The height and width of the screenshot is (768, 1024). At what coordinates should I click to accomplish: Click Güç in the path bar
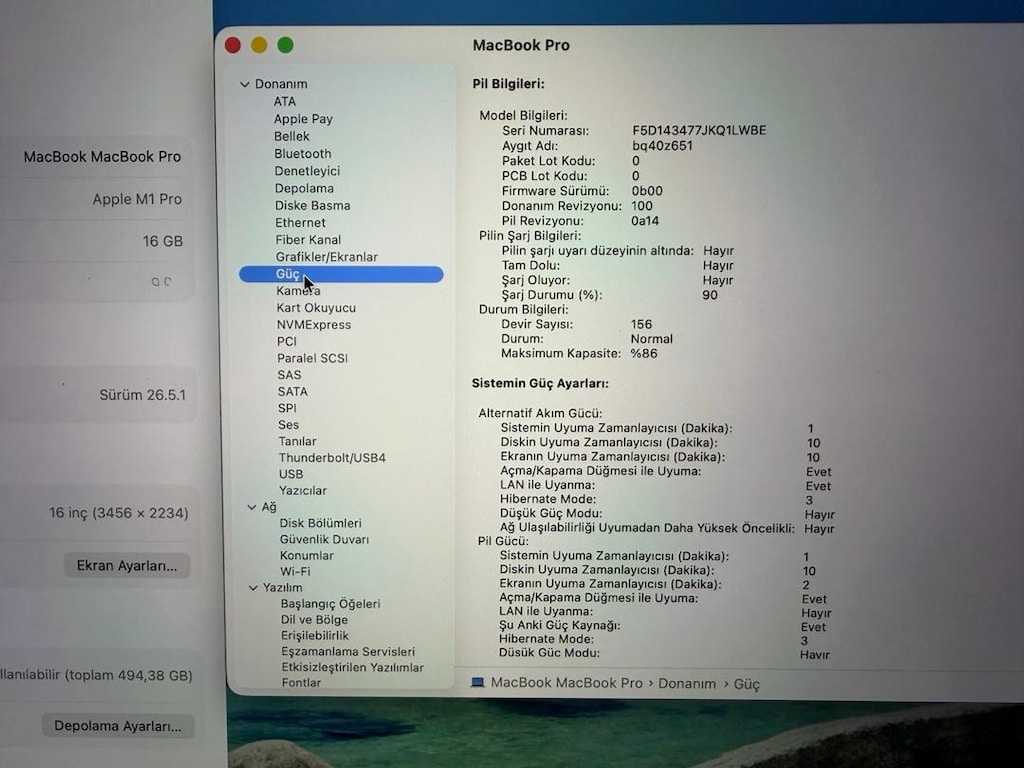(746, 684)
